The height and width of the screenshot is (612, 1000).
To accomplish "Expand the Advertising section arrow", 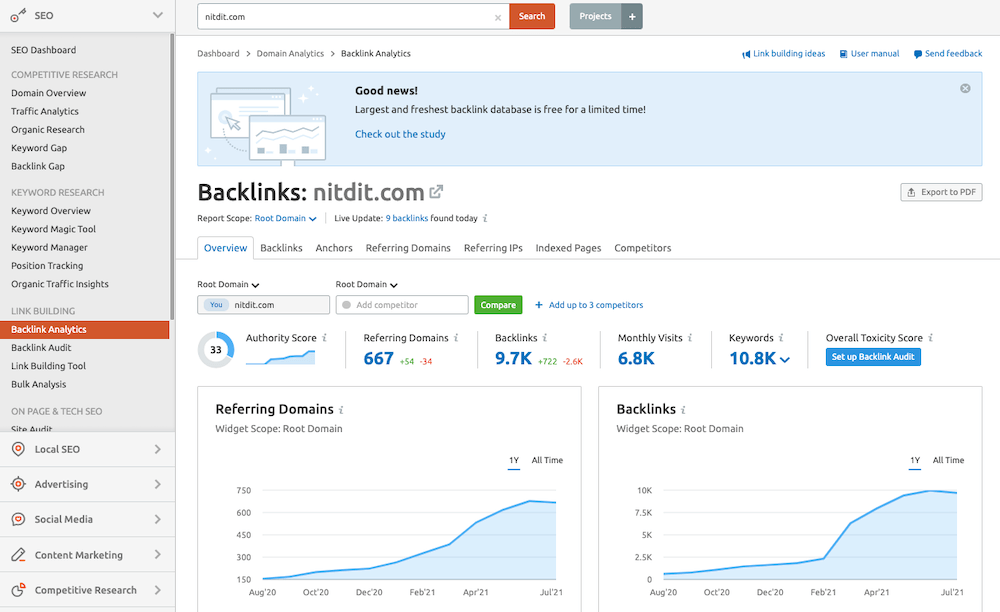I will (158, 484).
